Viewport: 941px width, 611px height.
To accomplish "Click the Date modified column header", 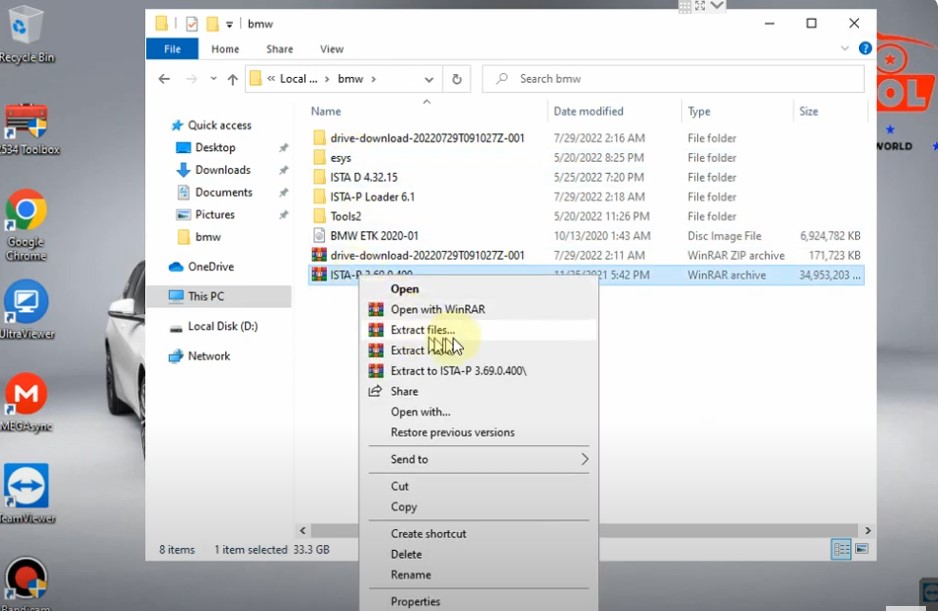I will (588, 111).
